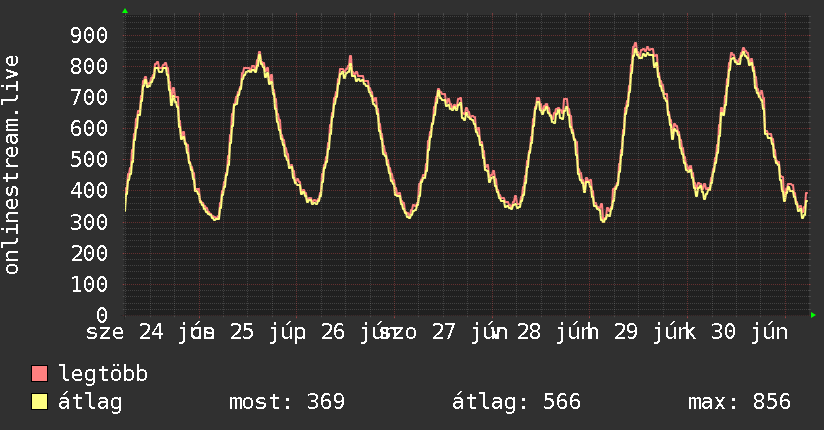
Task: Click the onlinestream.live vertical axis title
Action: (11, 165)
